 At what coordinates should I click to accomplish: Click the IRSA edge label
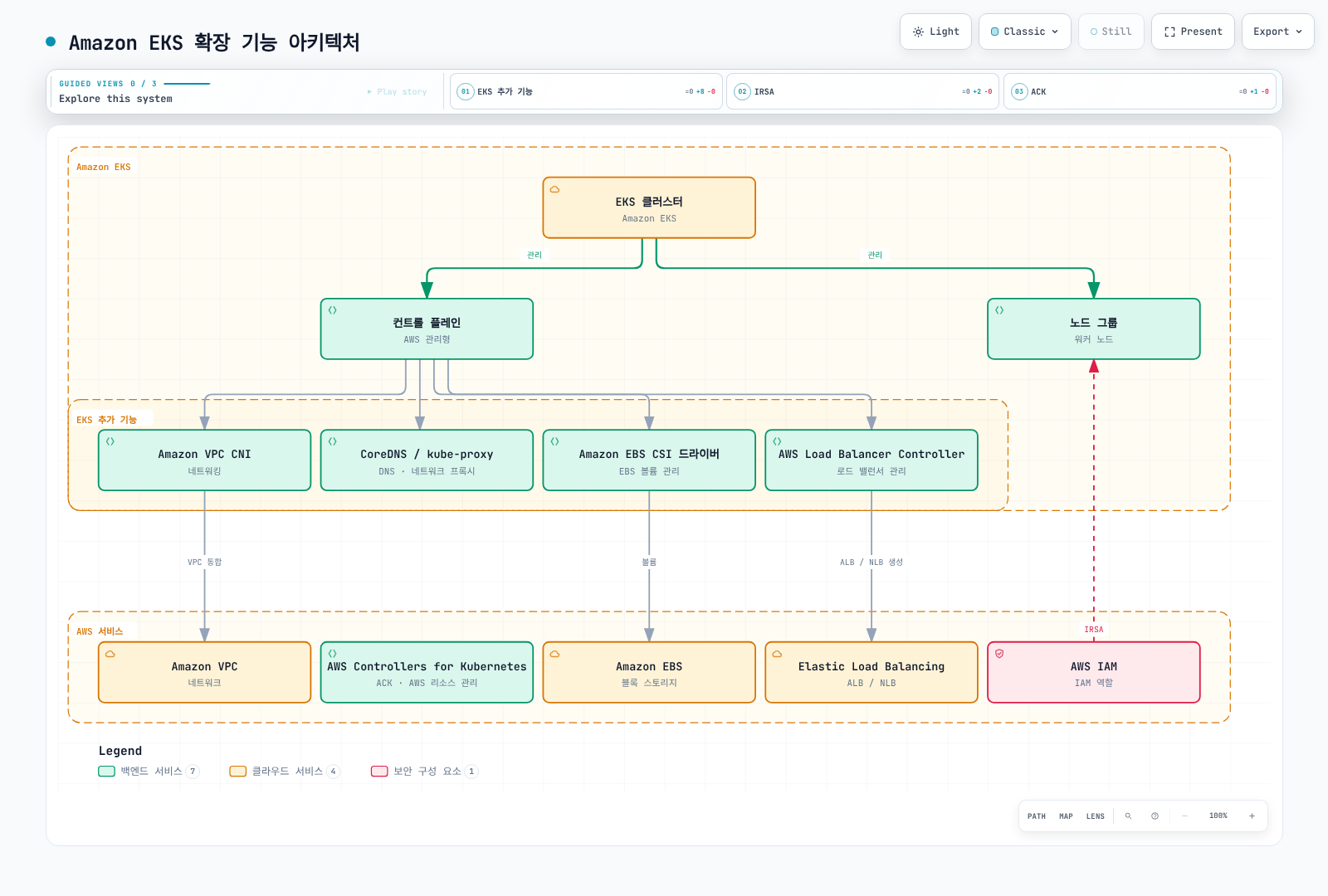click(1094, 630)
